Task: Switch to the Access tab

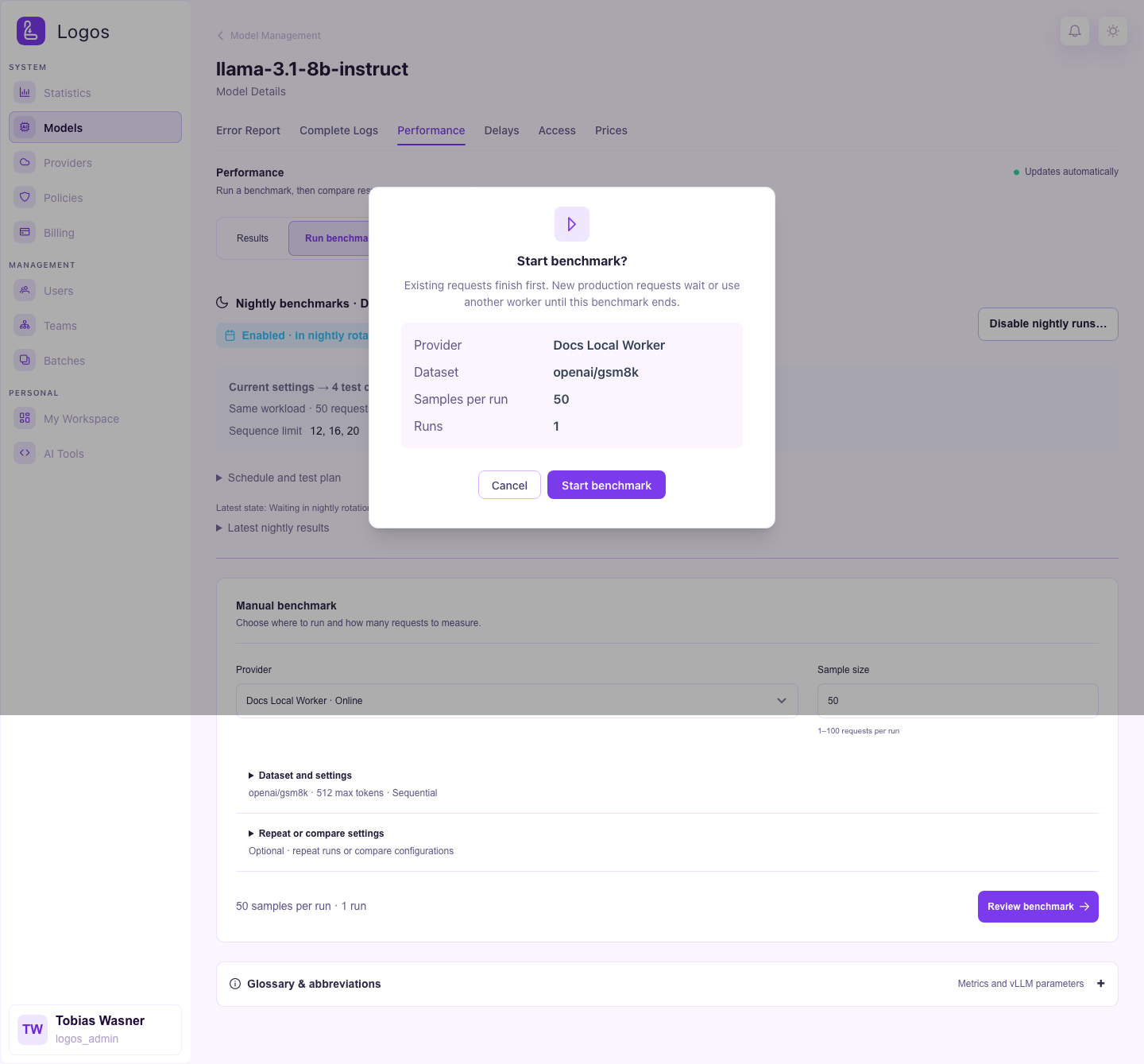Action: click(557, 130)
